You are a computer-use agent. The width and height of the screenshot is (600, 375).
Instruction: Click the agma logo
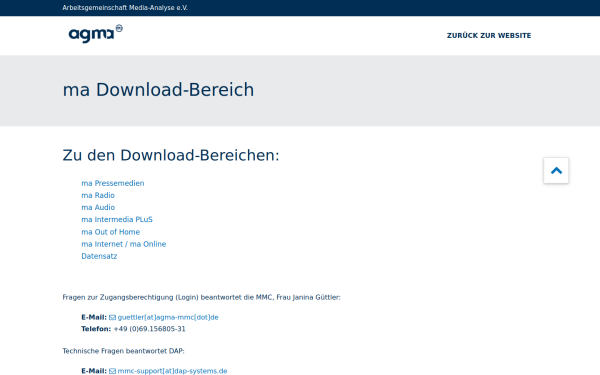pos(96,34)
